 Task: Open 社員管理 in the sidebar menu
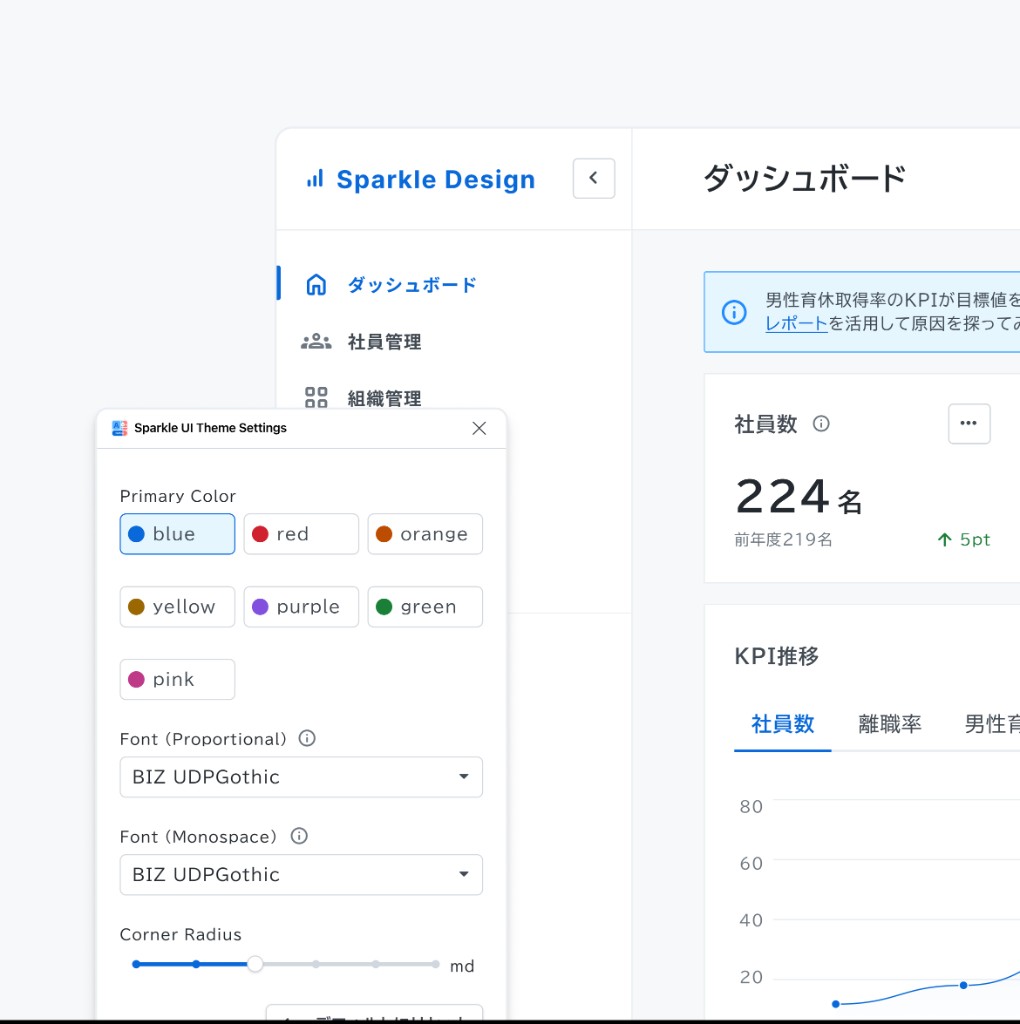(x=385, y=342)
